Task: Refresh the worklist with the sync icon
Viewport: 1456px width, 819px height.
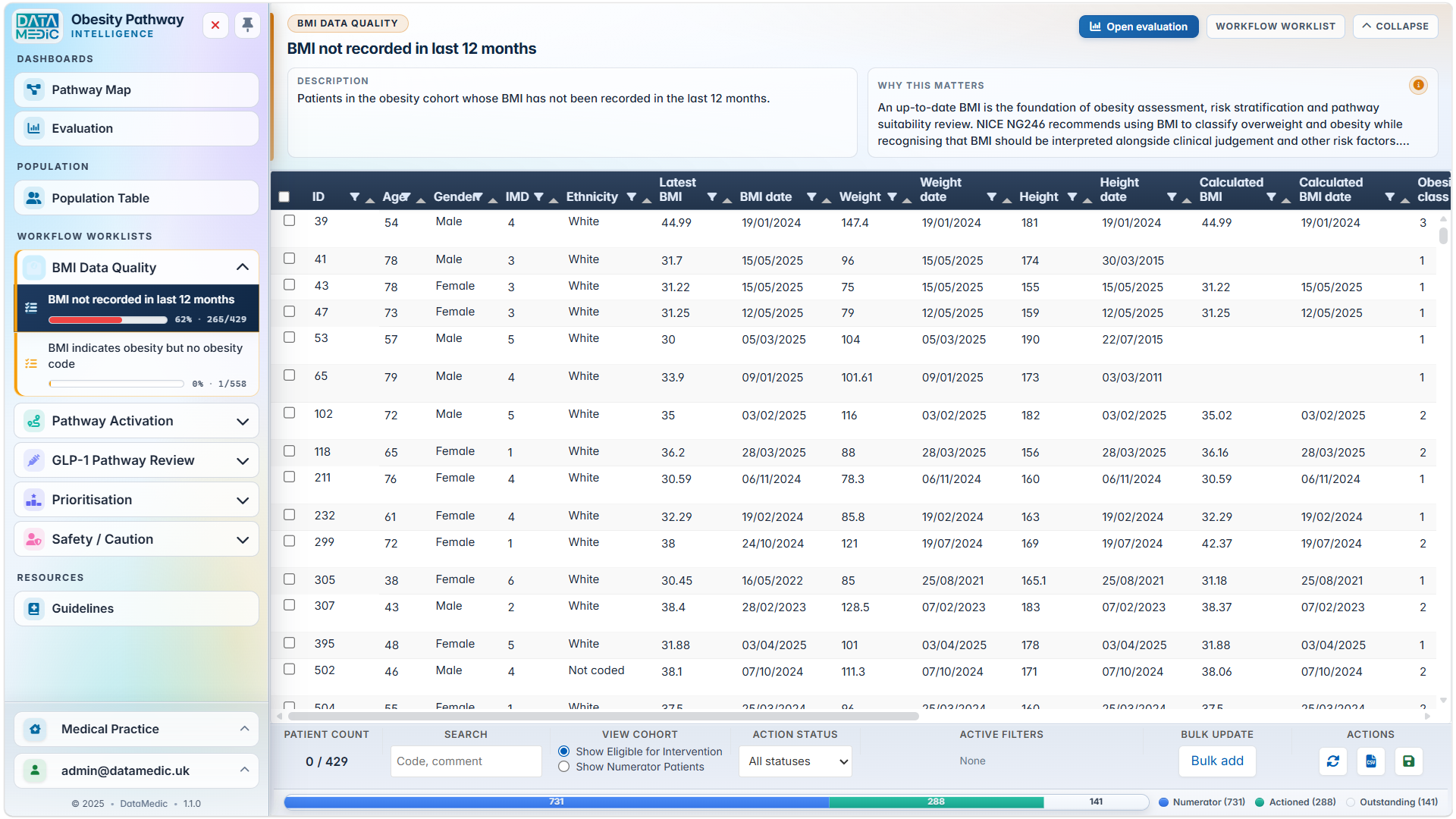Action: pyautogui.click(x=1333, y=761)
